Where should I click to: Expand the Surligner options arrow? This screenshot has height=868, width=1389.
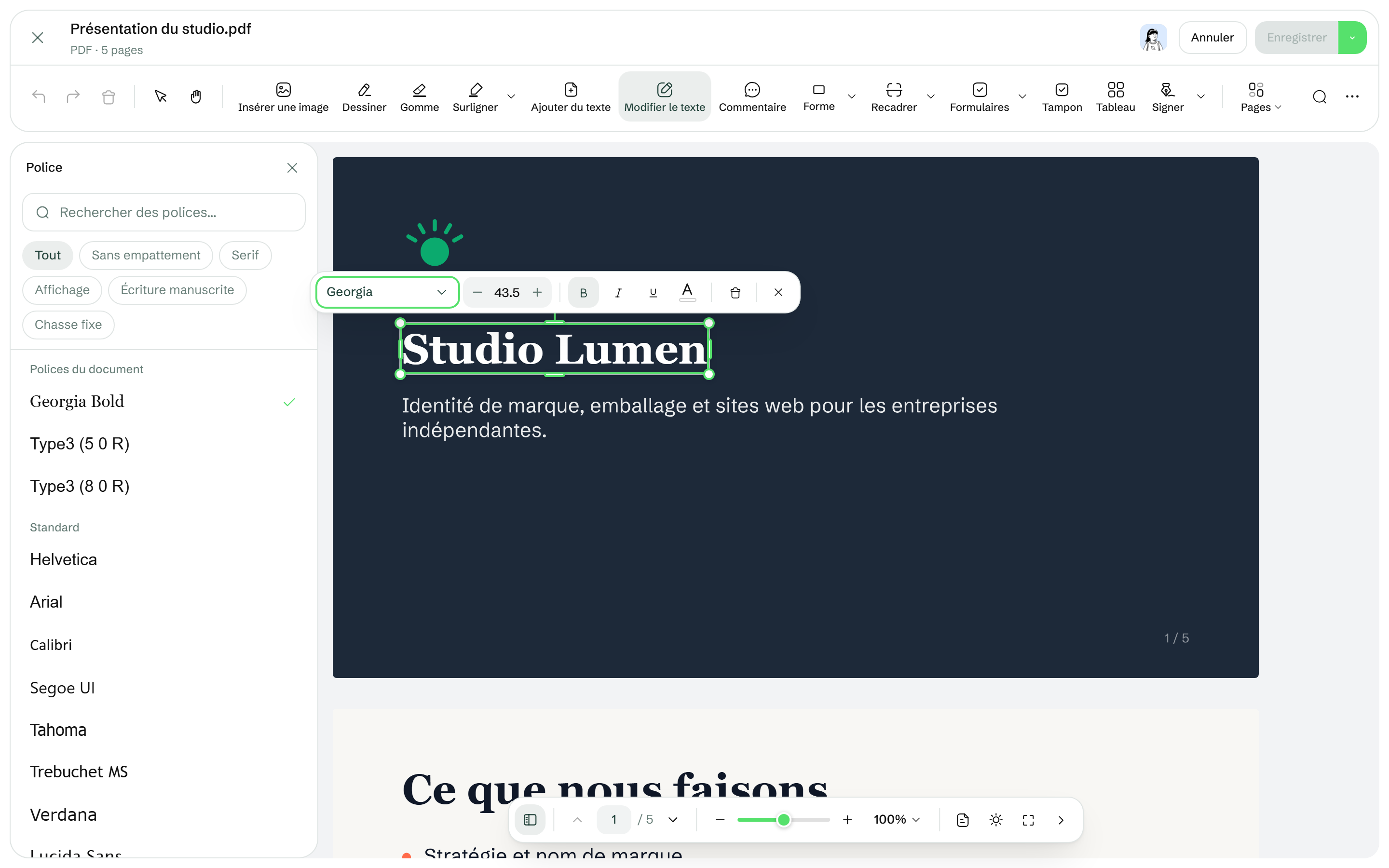(x=511, y=96)
